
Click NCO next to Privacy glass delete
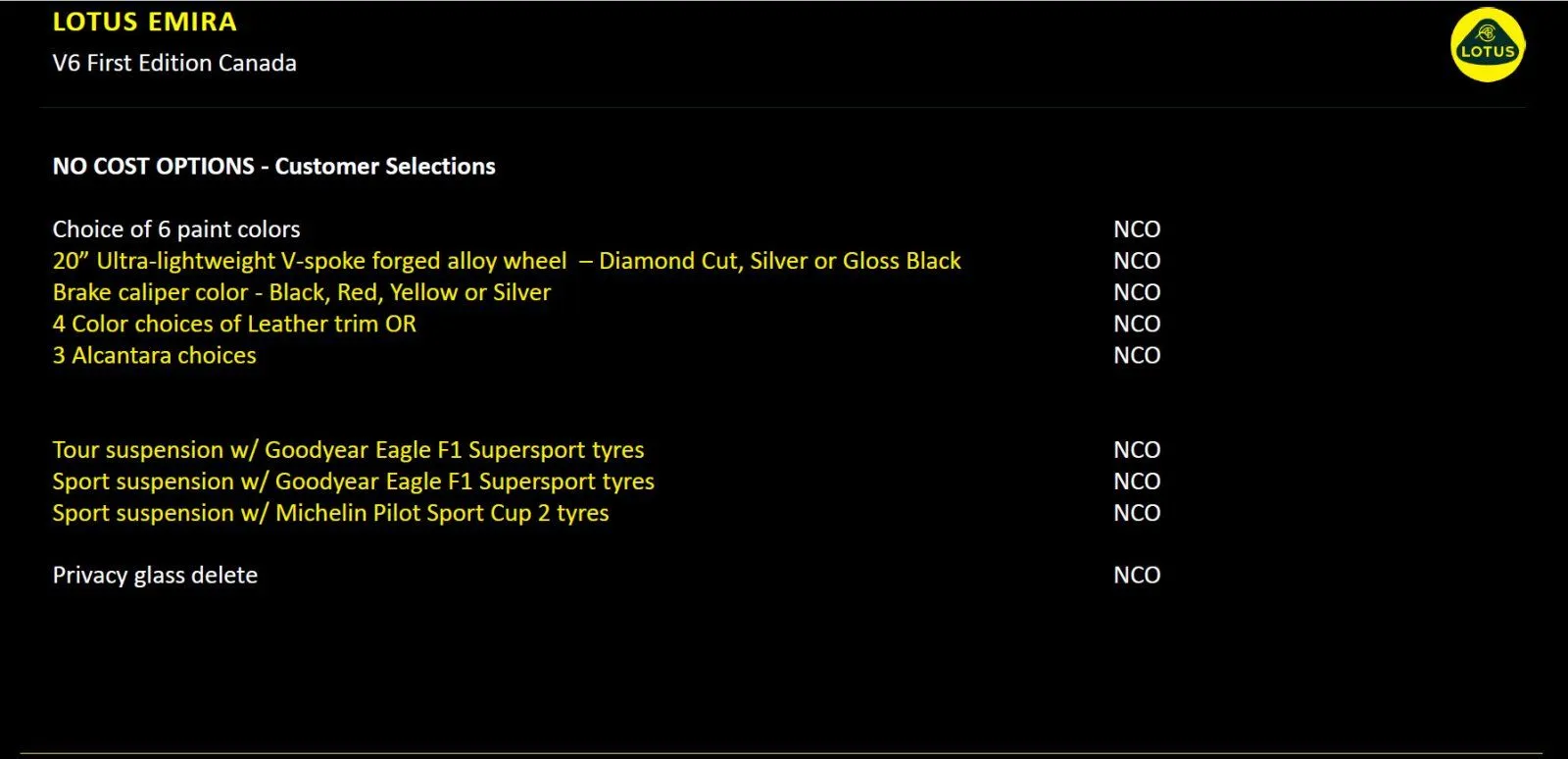click(x=1137, y=576)
